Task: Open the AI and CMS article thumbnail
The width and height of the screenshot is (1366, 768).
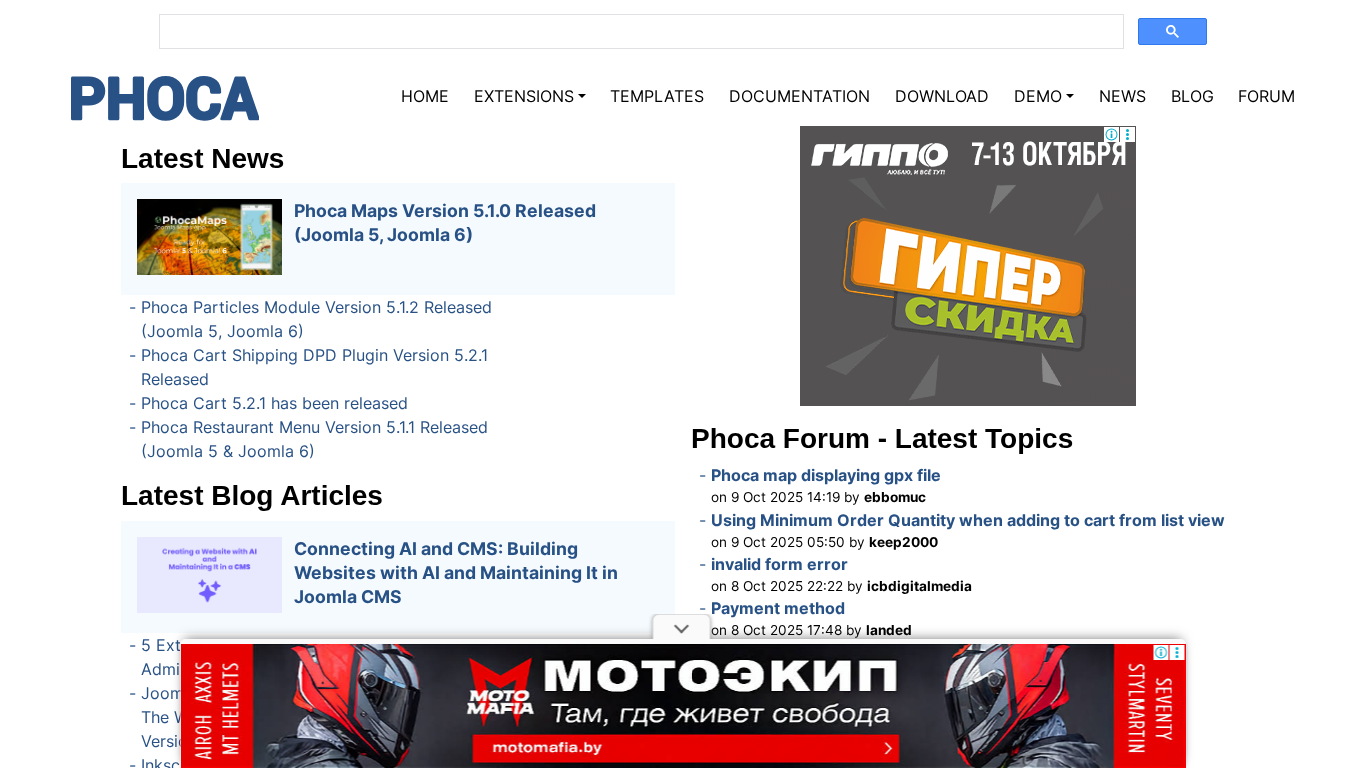Action: 209,575
